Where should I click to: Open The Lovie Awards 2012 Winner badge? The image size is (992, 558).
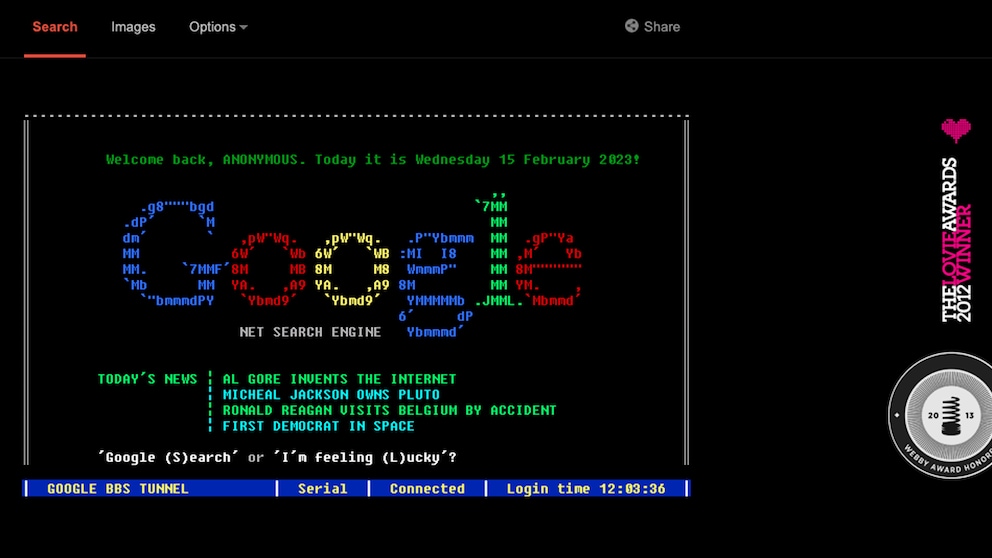click(956, 240)
